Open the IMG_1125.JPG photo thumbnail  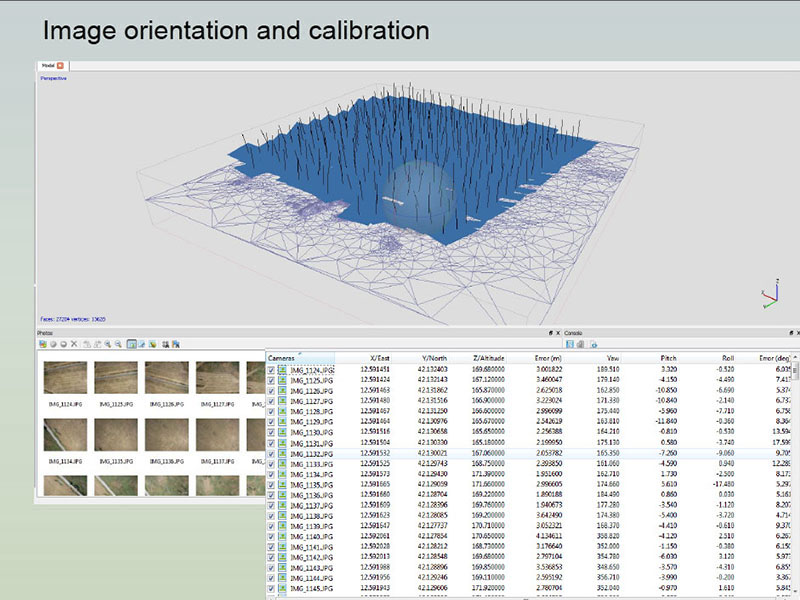(115, 378)
